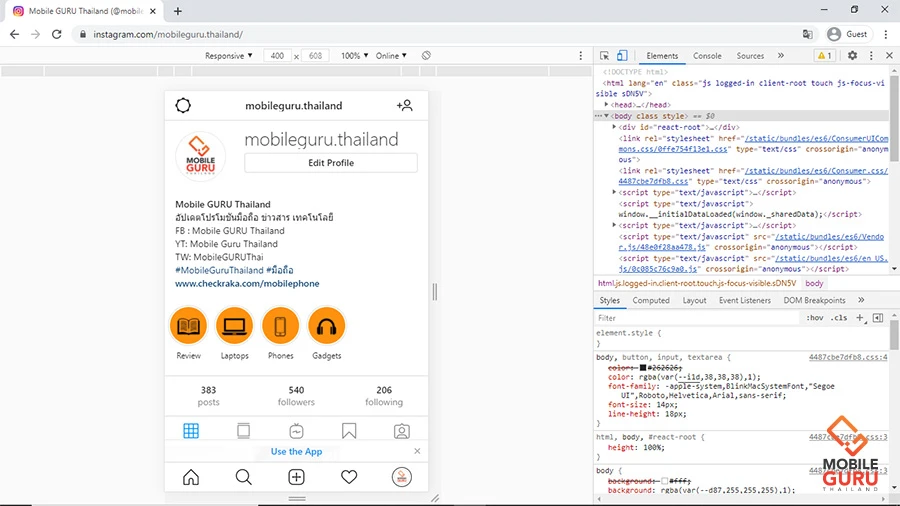Image resolution: width=900 pixels, height=506 pixels.
Task: Click the Mobile GURU profile picture
Action: coord(200,156)
